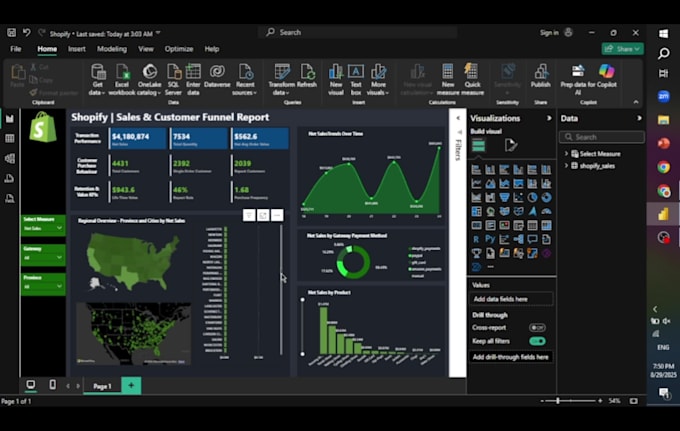The width and height of the screenshot is (680, 431).
Task: Open the Get data menu
Action: (97, 80)
